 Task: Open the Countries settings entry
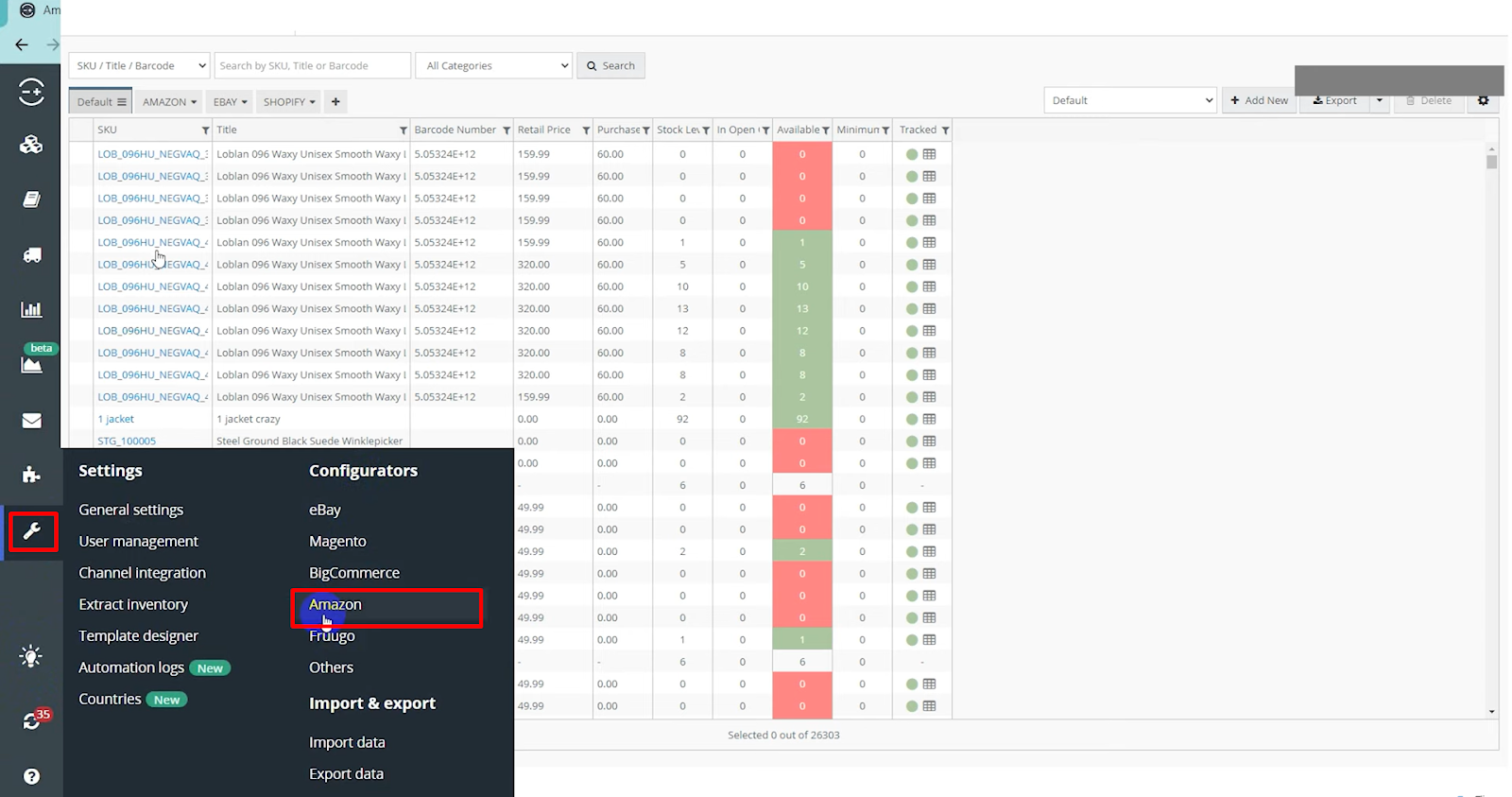[110, 699]
